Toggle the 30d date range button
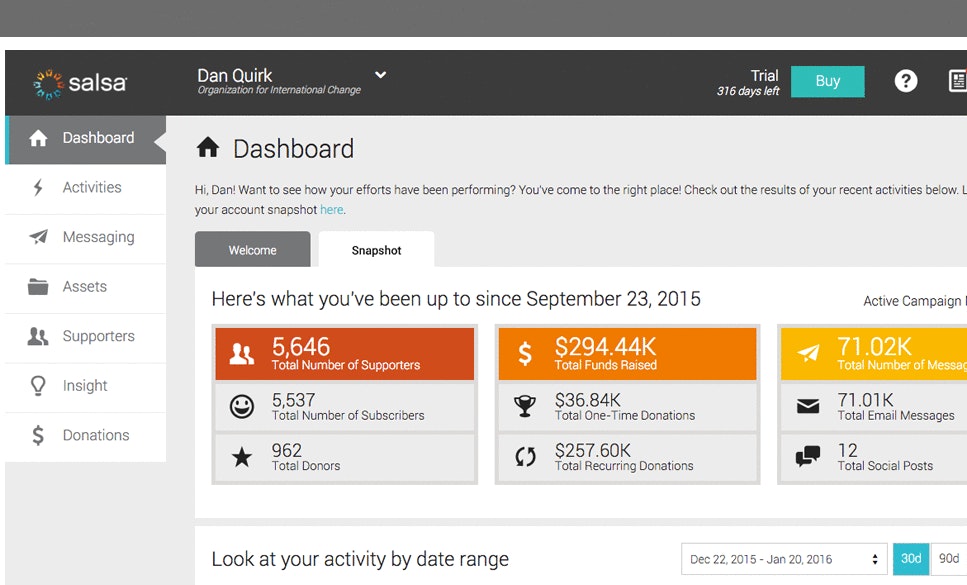The height and width of the screenshot is (585, 967). coord(910,559)
